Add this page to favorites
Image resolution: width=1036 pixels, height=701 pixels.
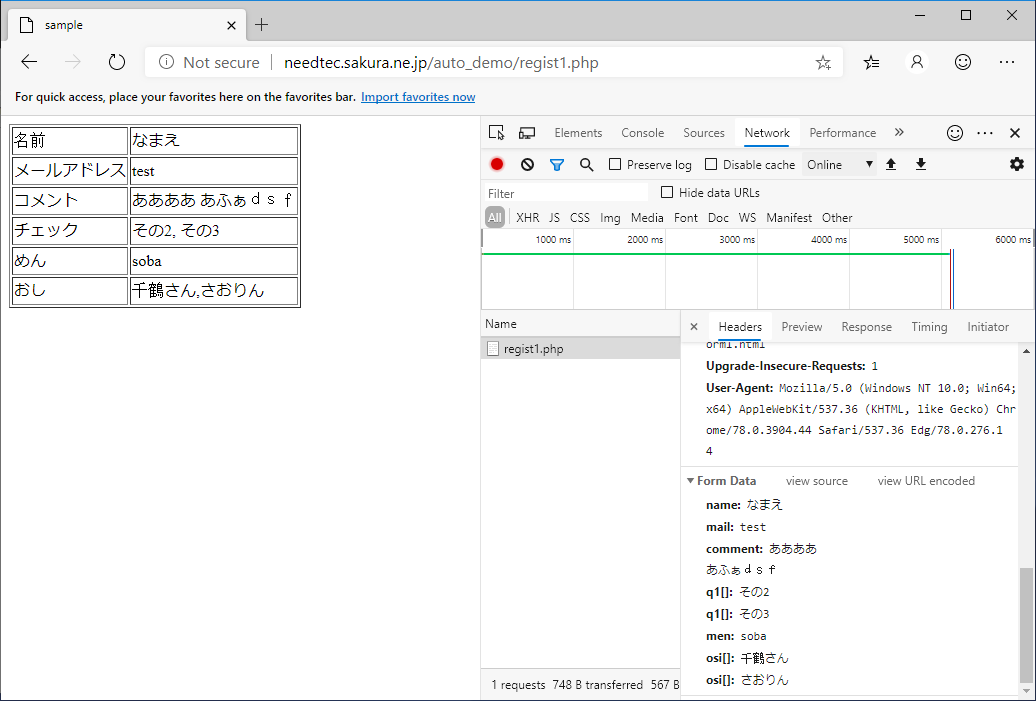click(x=823, y=63)
